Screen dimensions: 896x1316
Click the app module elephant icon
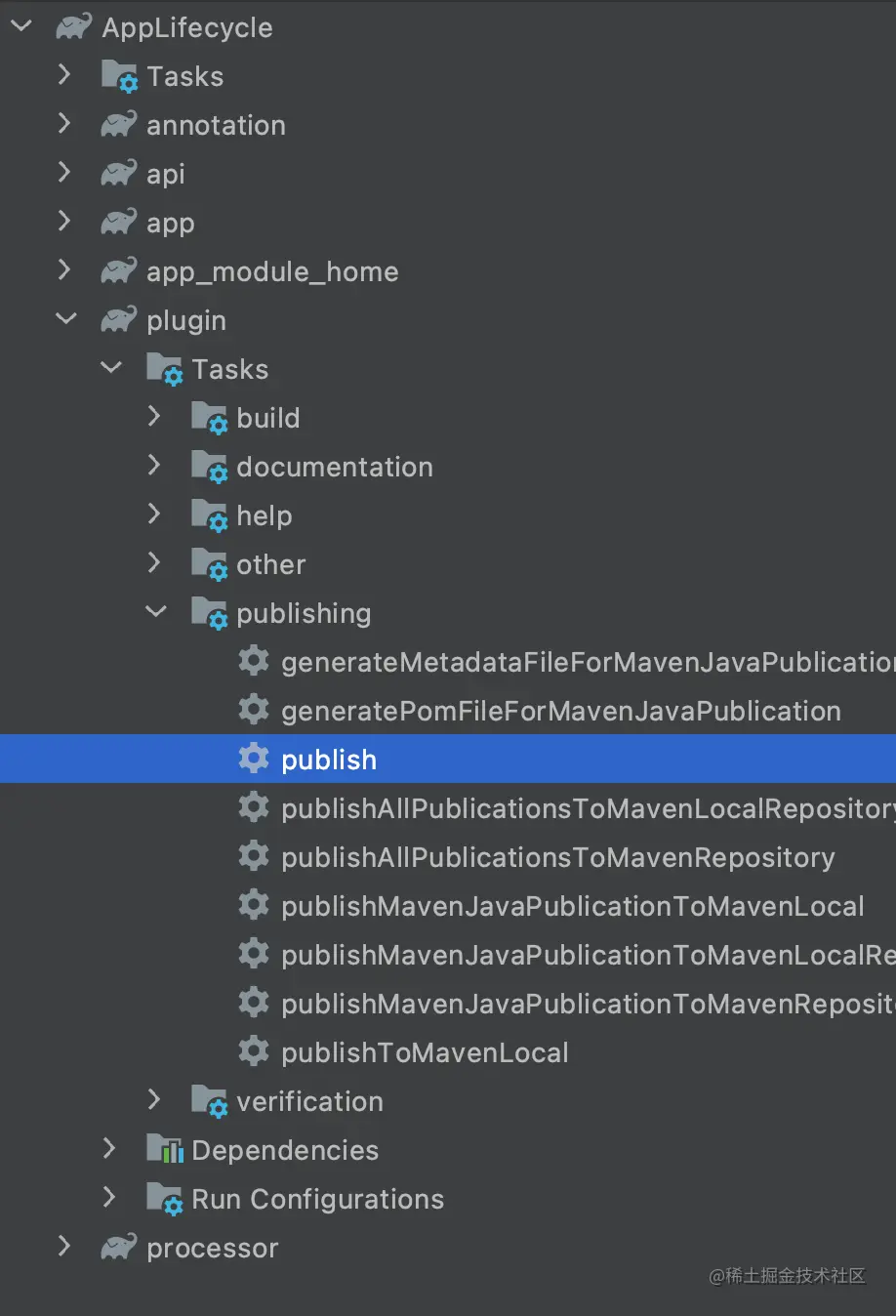click(x=119, y=222)
